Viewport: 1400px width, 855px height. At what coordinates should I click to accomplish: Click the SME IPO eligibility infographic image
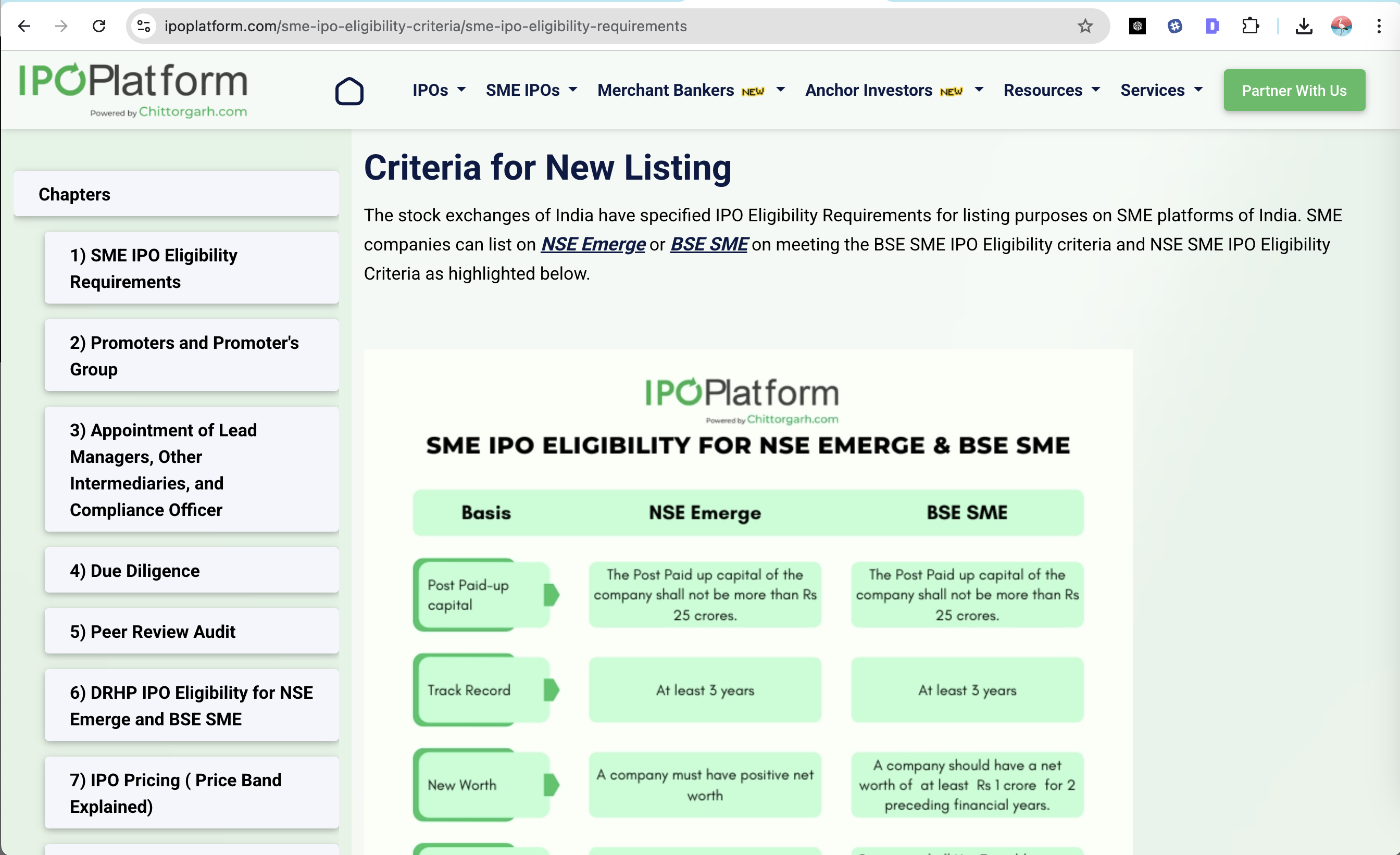tap(748, 602)
